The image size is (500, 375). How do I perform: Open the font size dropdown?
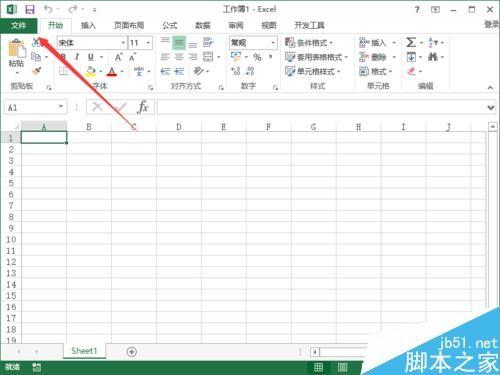click(x=148, y=43)
